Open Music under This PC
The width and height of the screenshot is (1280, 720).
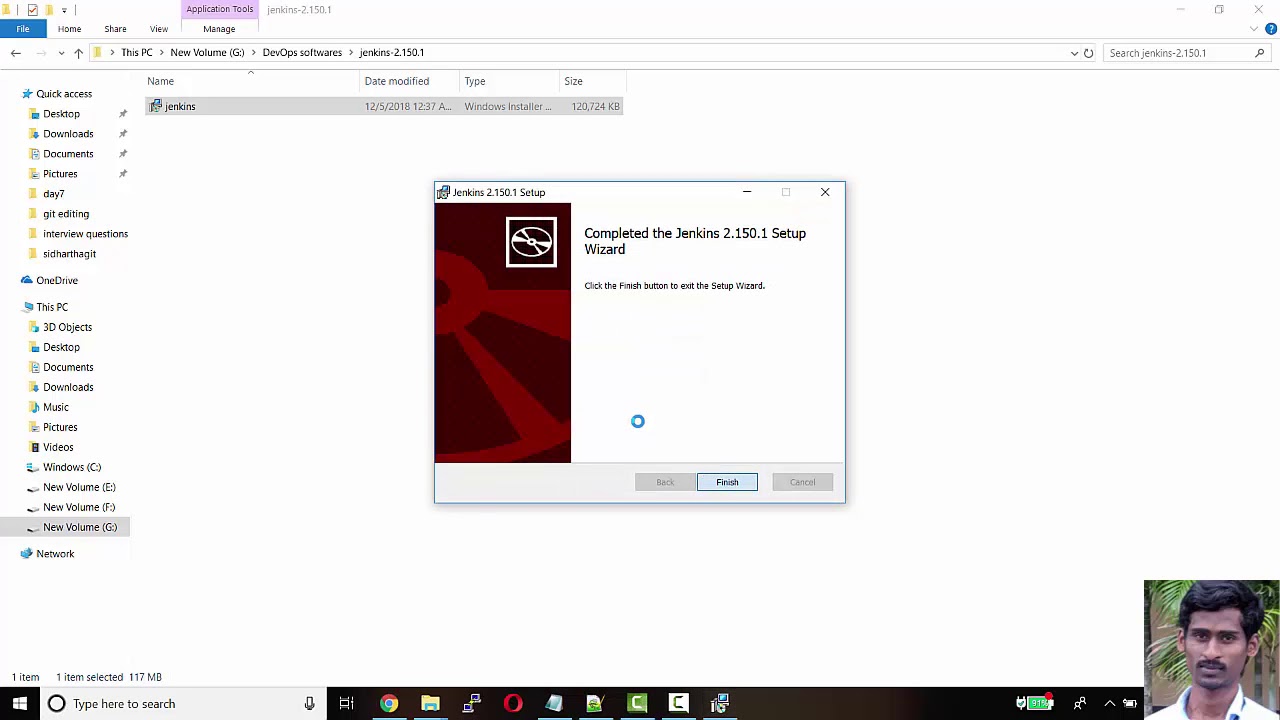tap(55, 407)
